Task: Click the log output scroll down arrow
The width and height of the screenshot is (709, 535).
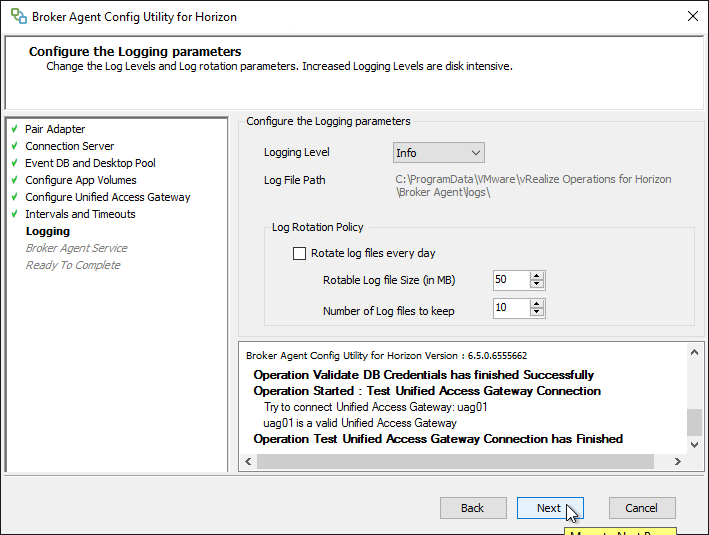Action: [695, 445]
